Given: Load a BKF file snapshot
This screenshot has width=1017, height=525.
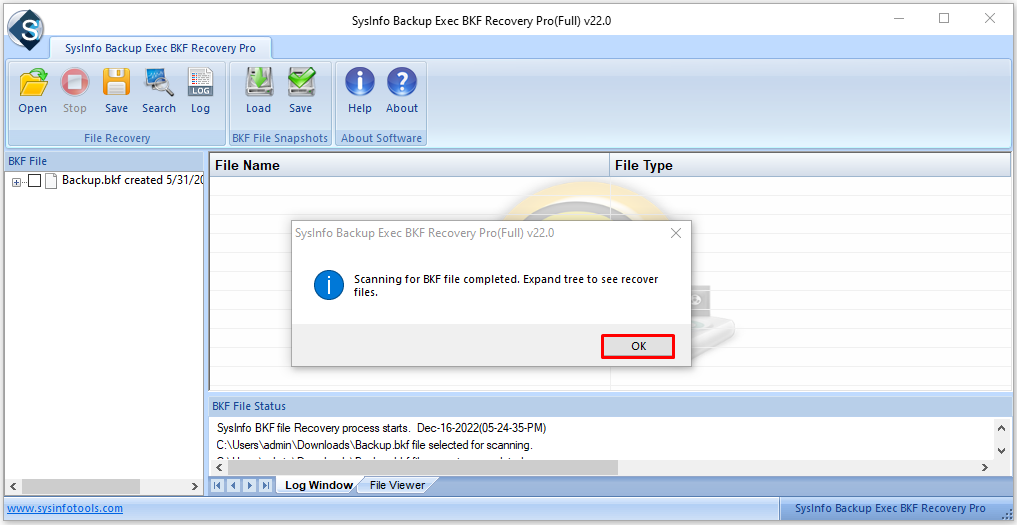Looking at the screenshot, I should click(x=258, y=92).
